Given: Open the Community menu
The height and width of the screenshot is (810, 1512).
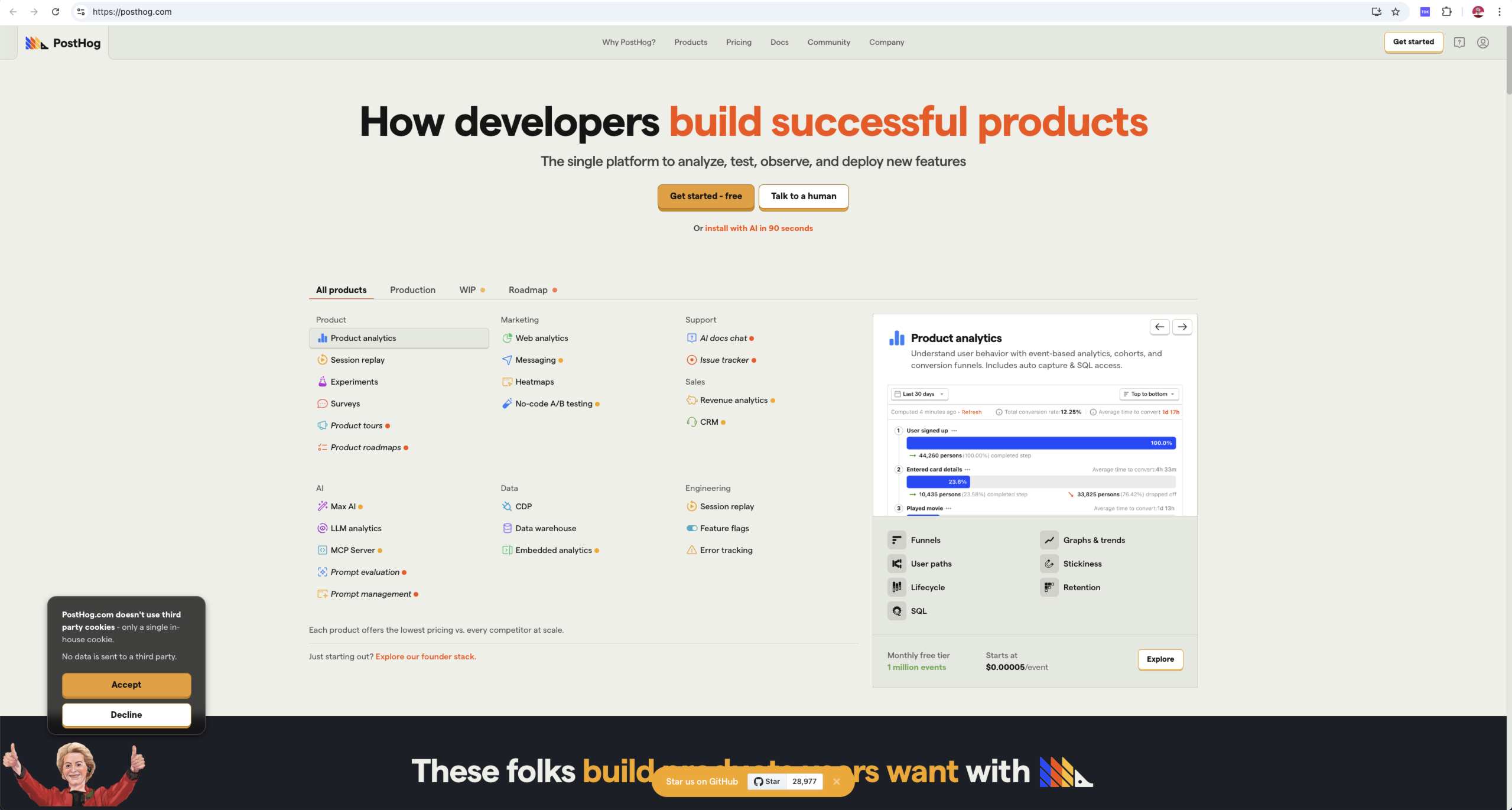Looking at the screenshot, I should pos(828,43).
